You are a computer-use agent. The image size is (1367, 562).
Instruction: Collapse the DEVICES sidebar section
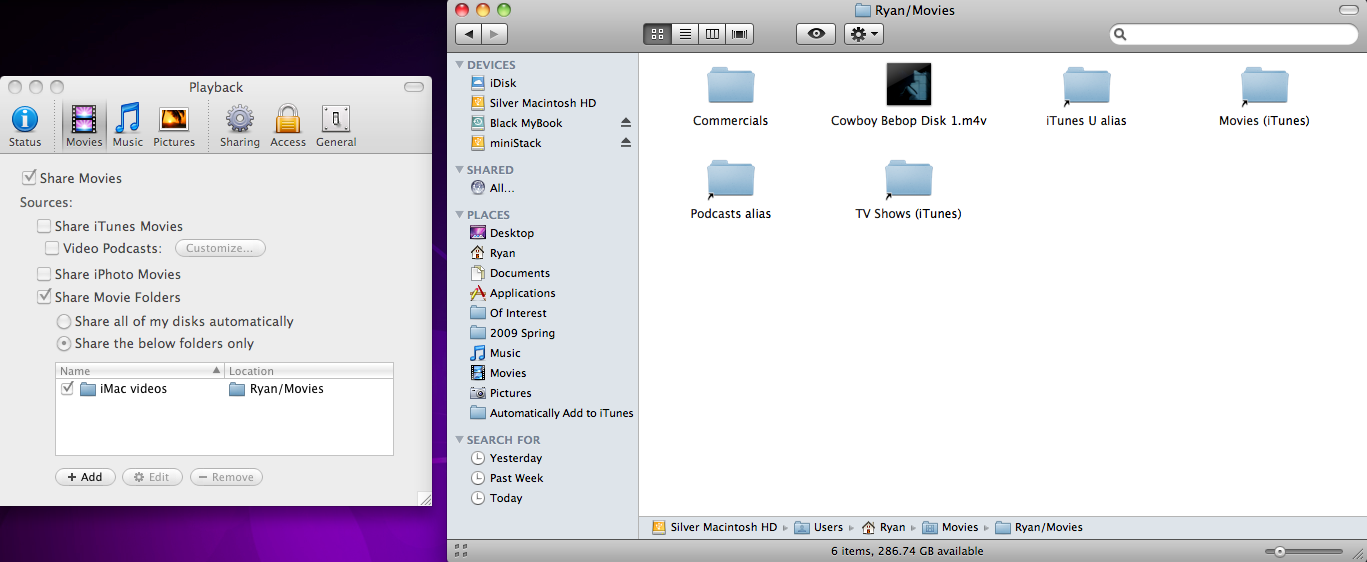pos(460,65)
